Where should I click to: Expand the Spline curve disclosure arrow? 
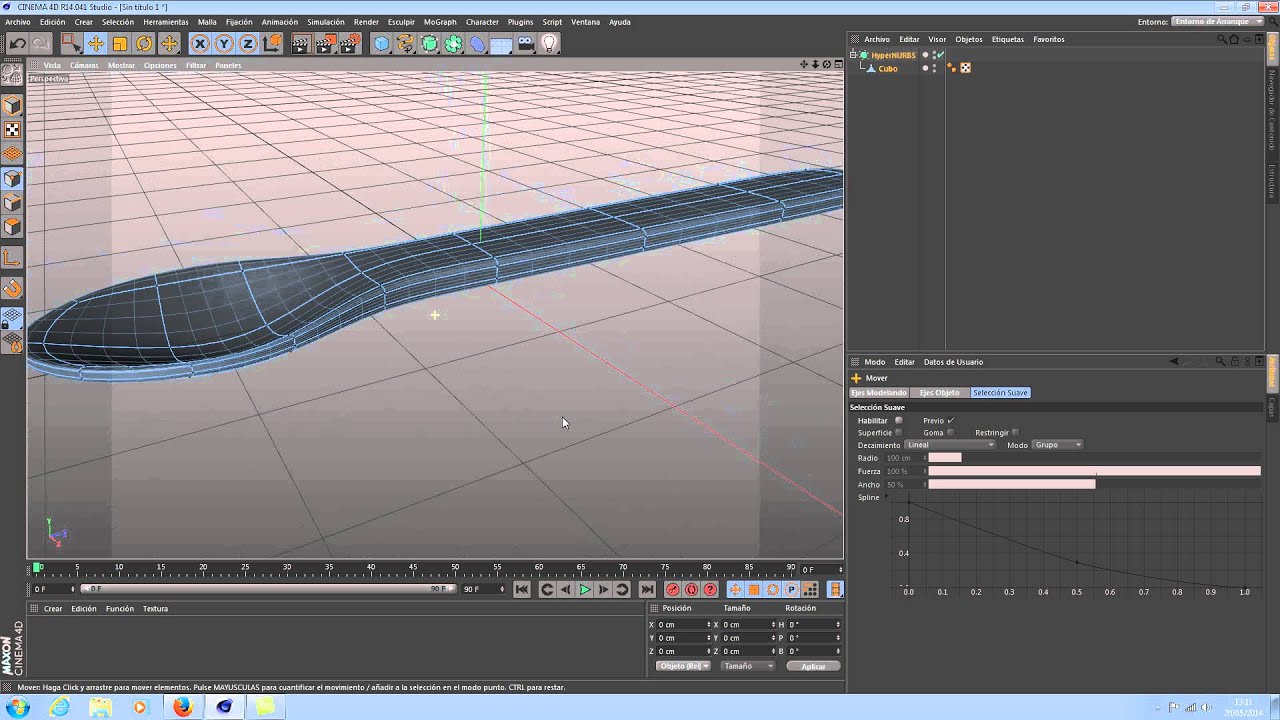886,497
